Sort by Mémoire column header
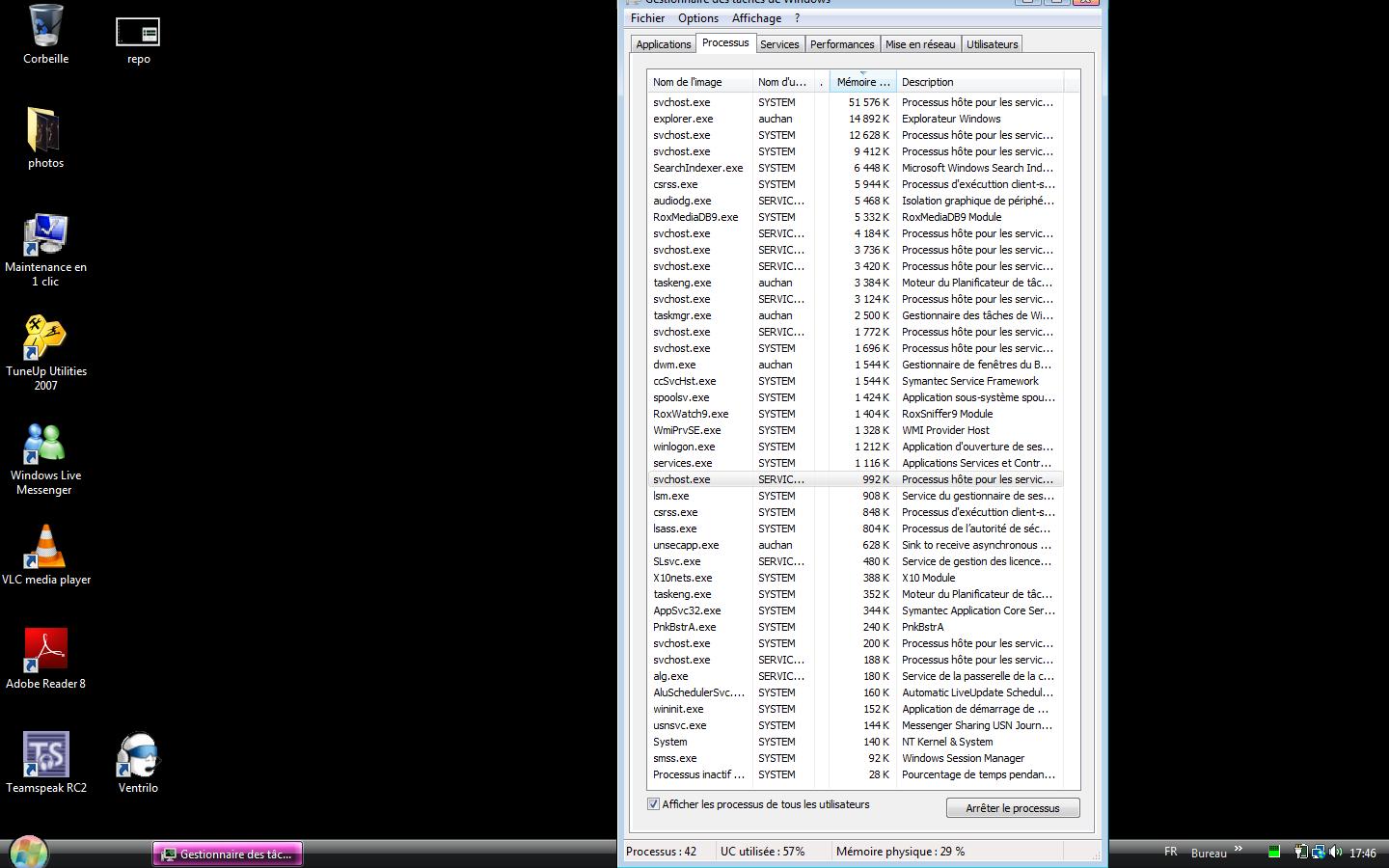The image size is (1389, 868). coord(863,82)
